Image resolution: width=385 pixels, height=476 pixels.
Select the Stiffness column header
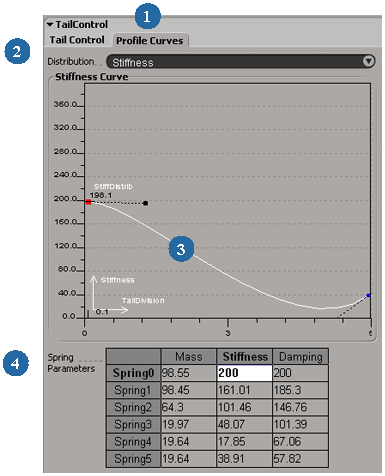pyautogui.click(x=245, y=357)
